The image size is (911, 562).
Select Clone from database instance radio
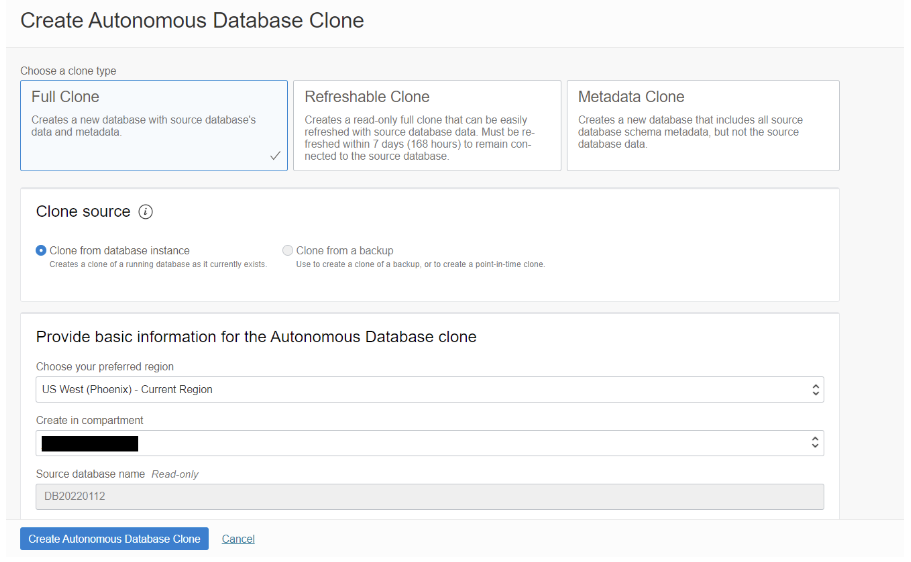(x=41, y=250)
